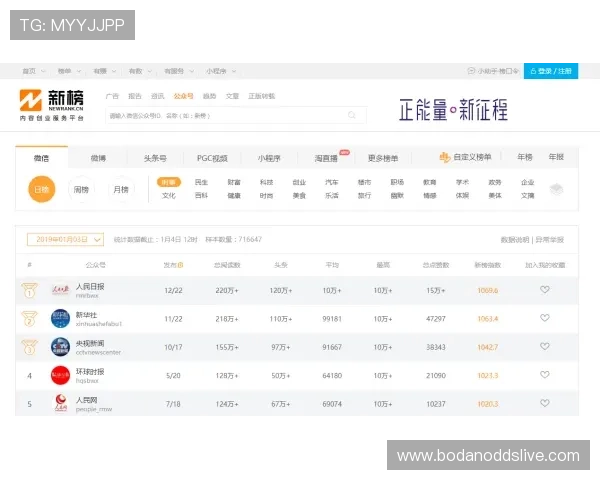Open the 央视新闻 account name
The image size is (600, 480).
coord(90,343)
